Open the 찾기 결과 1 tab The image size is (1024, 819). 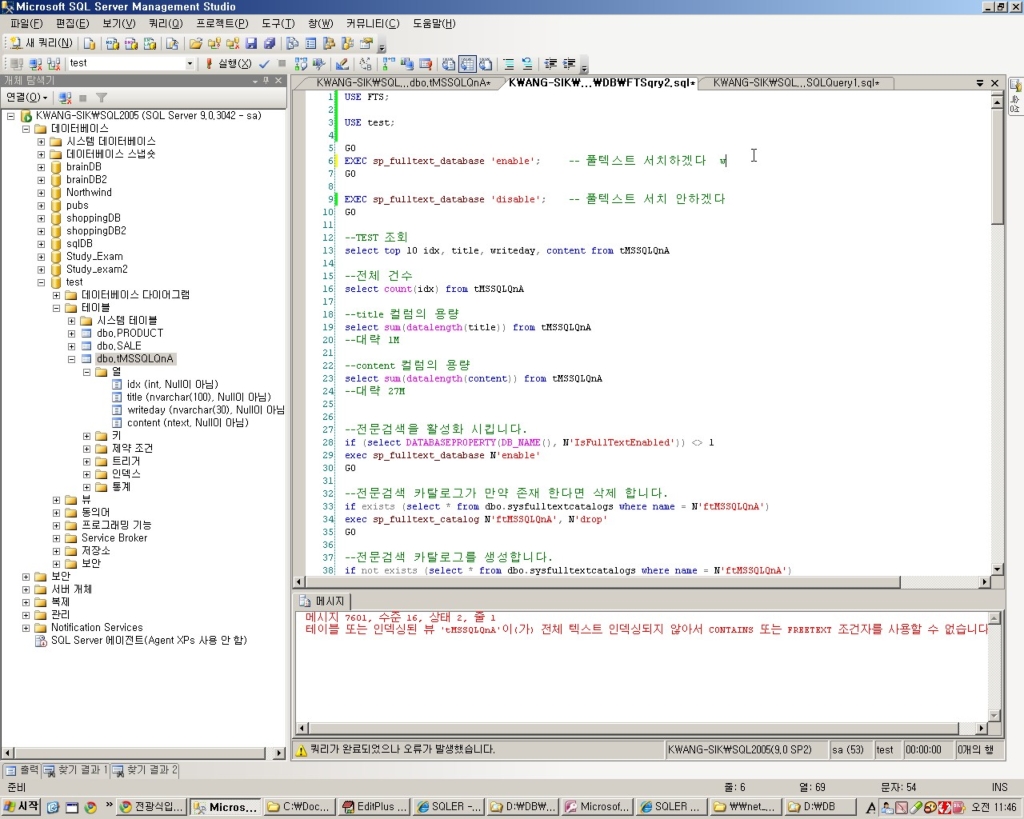(x=76, y=771)
